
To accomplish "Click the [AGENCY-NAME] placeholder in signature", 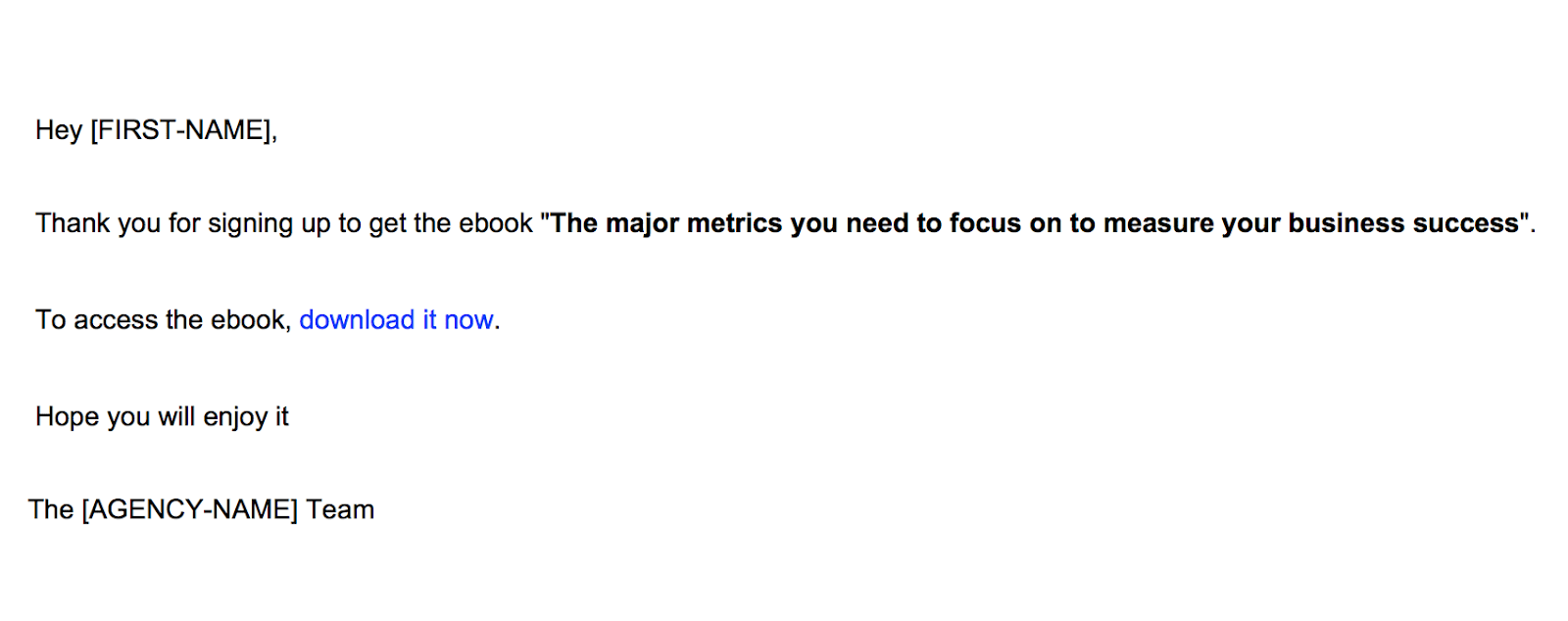I will click(x=189, y=510).
